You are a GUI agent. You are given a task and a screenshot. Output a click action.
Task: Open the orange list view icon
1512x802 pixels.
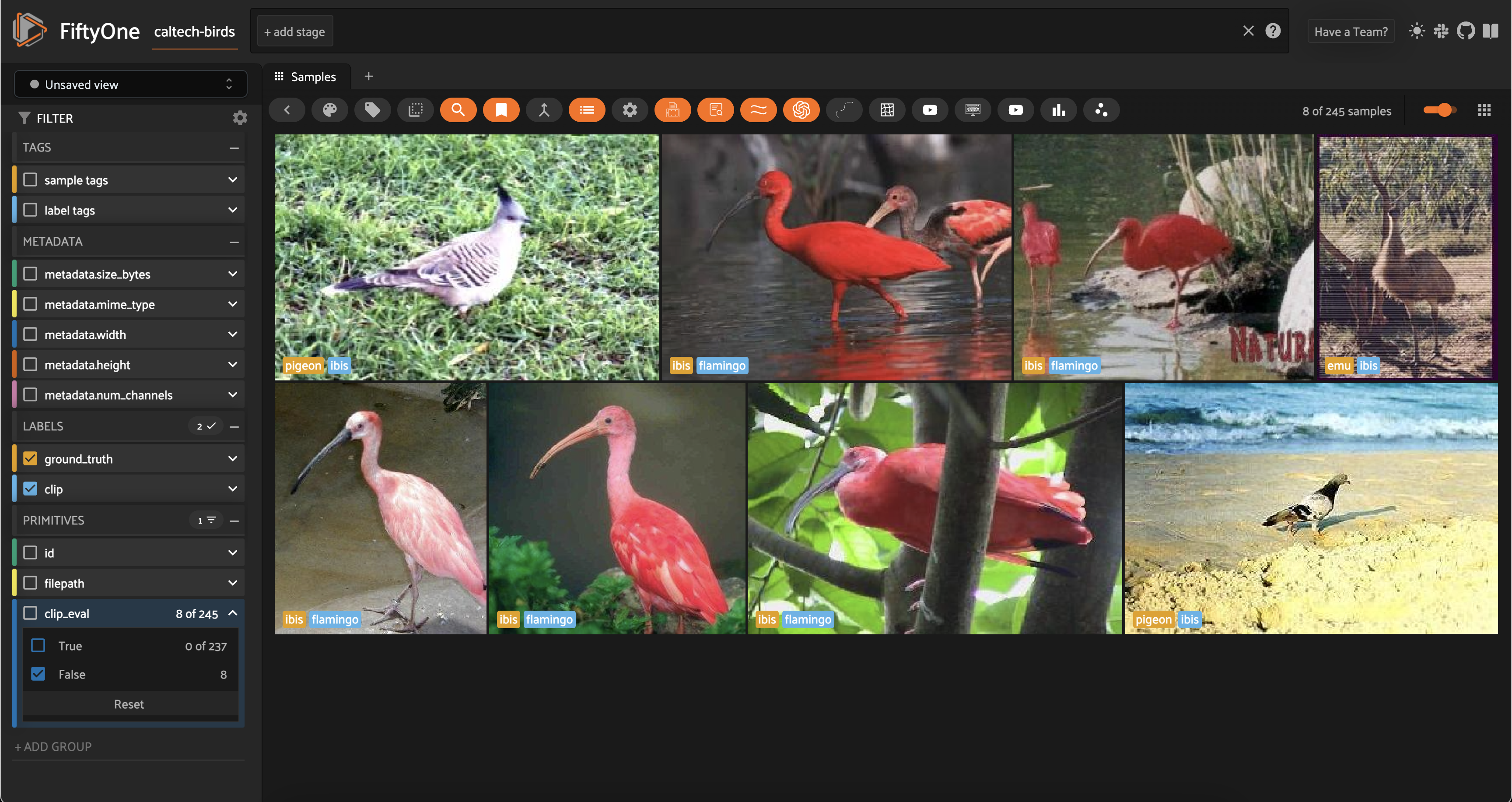coord(586,110)
